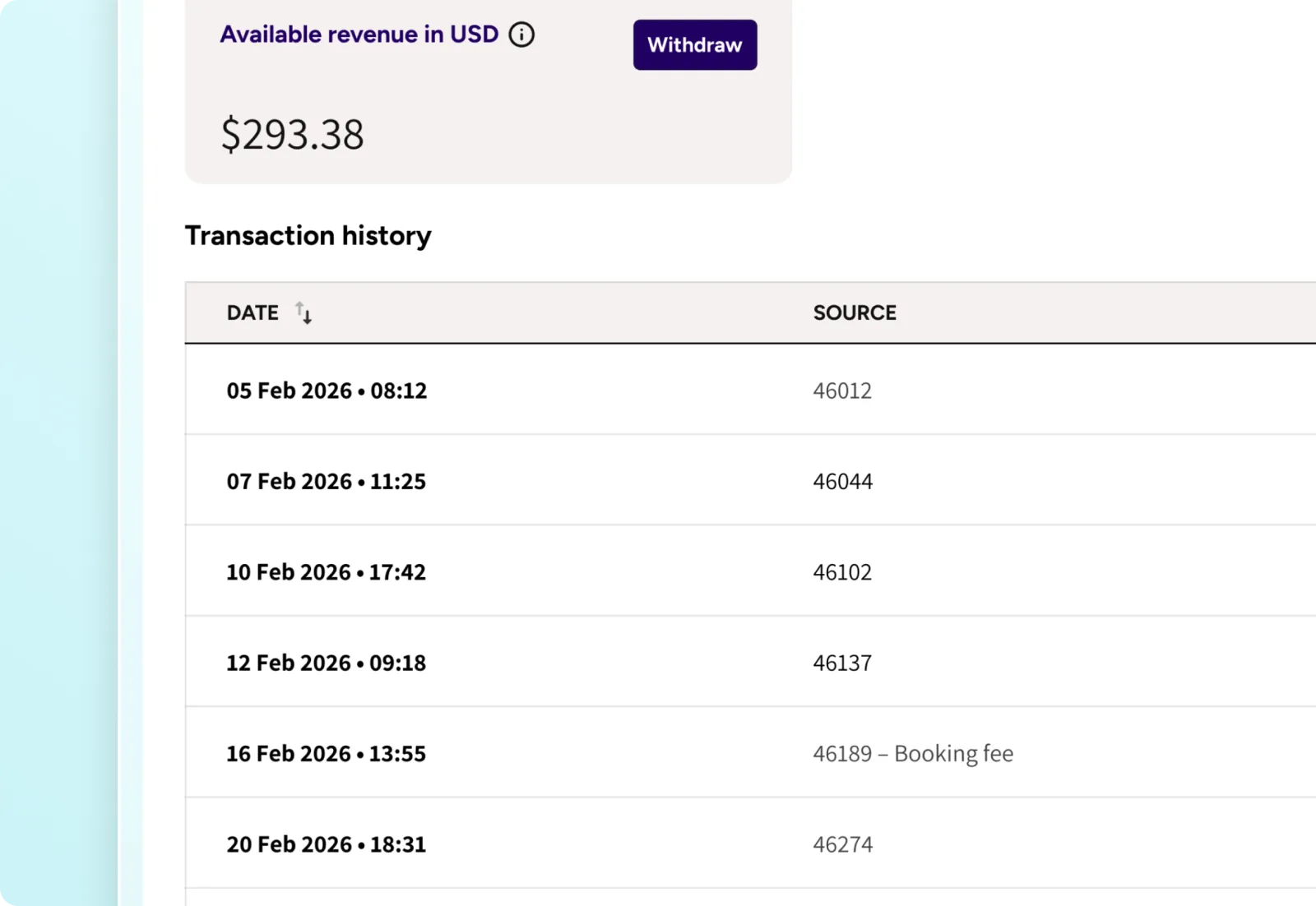Select the 07 Feb 2026 11:25 transaction
The width and height of the screenshot is (1316, 906).
(x=326, y=481)
